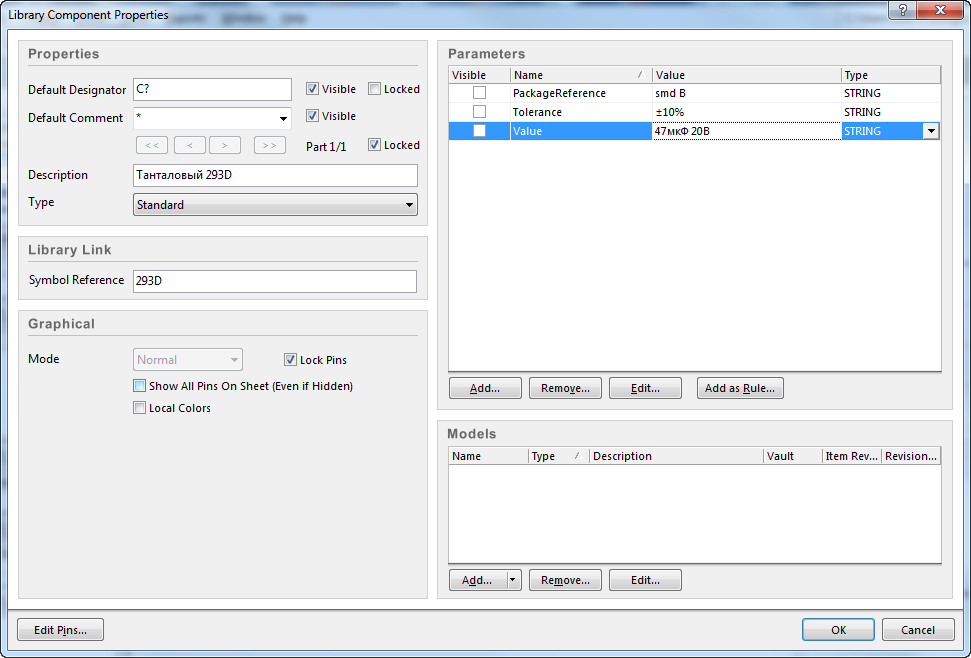Open the Edit Pins... dialog
971x658 pixels.
[60, 630]
